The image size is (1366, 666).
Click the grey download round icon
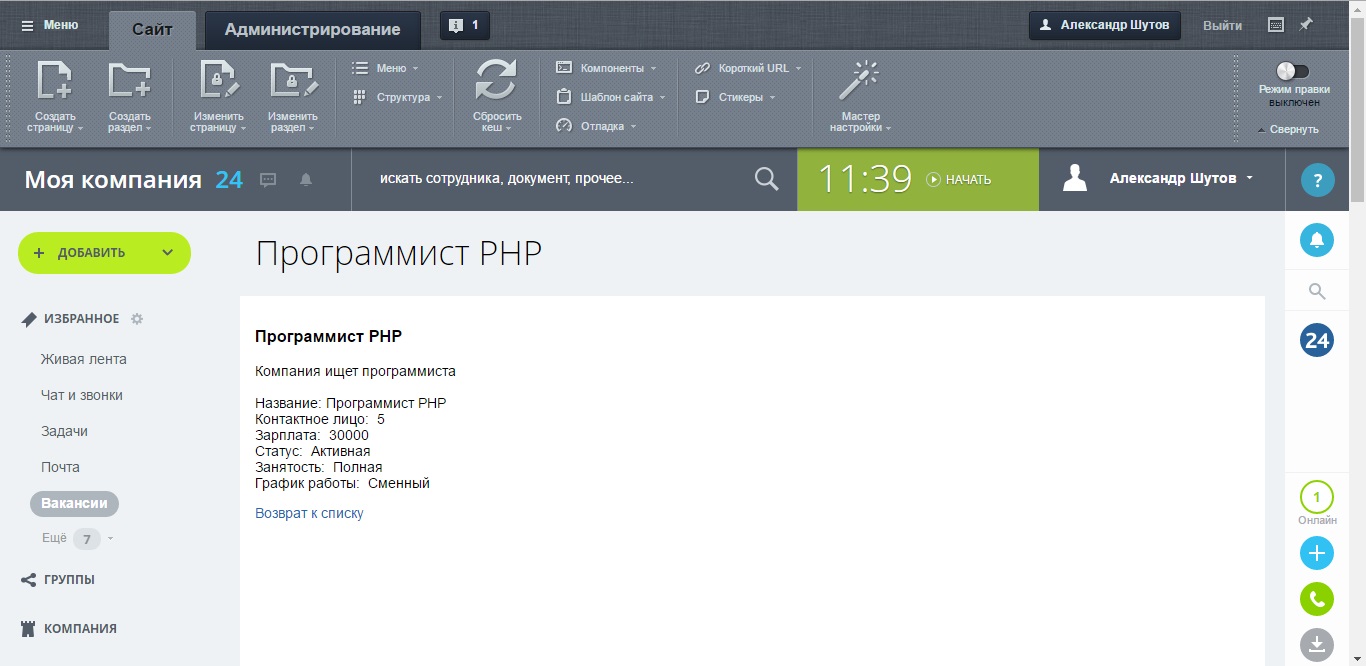[x=1317, y=645]
